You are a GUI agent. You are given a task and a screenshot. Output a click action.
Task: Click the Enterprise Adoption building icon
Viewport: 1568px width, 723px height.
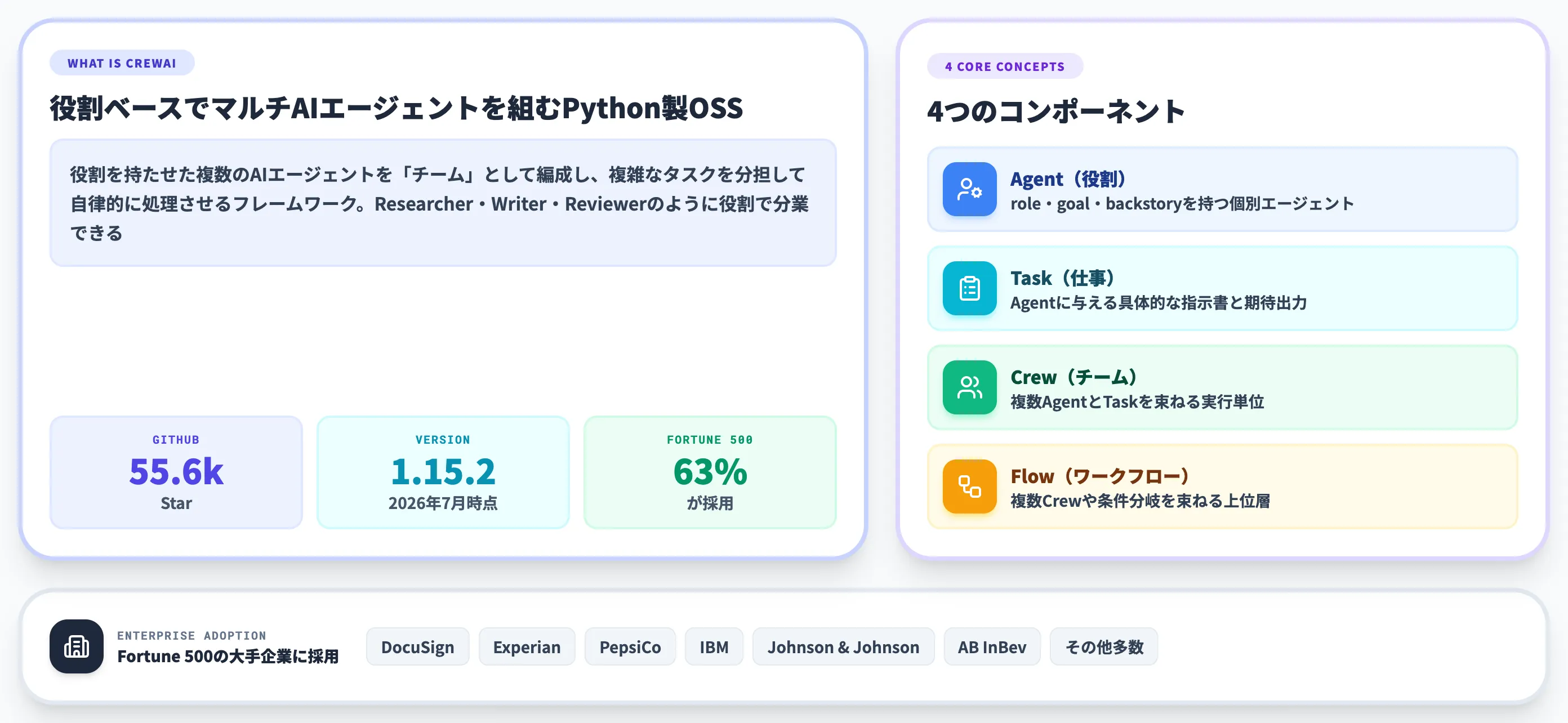[x=76, y=646]
